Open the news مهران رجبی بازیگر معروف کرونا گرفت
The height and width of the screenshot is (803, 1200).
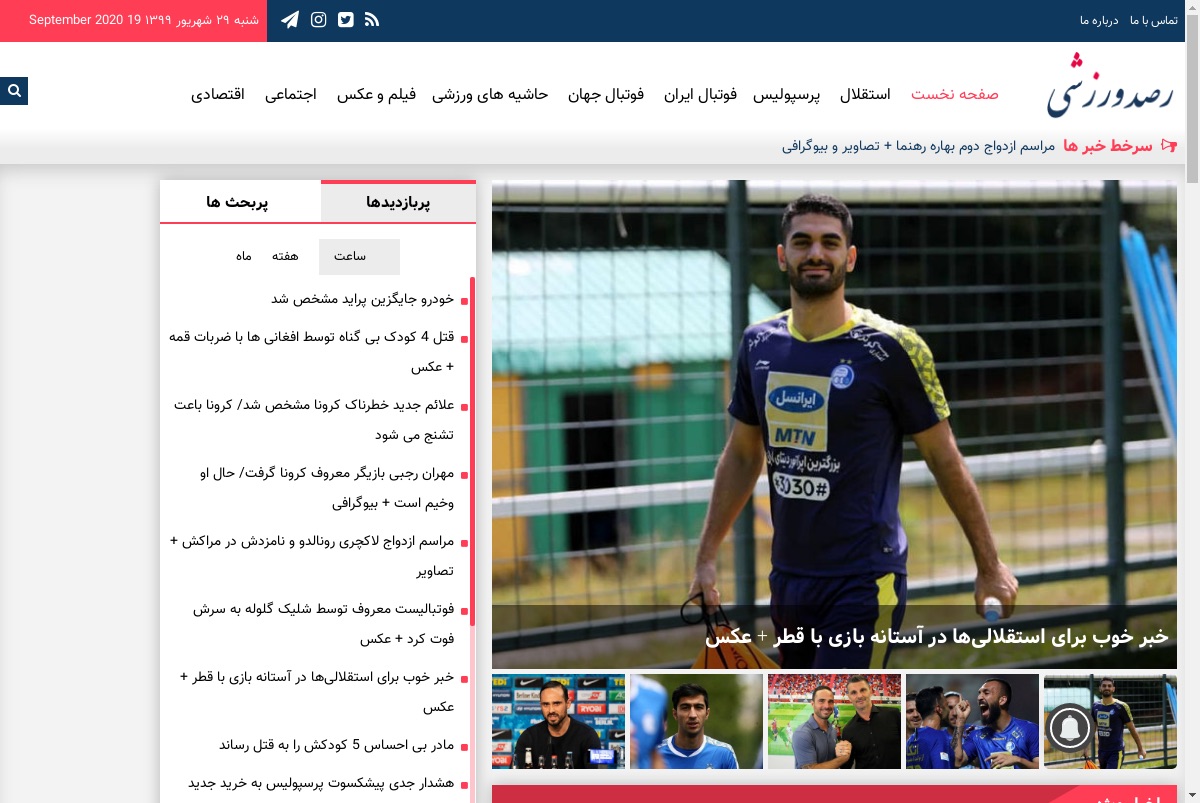pos(326,488)
